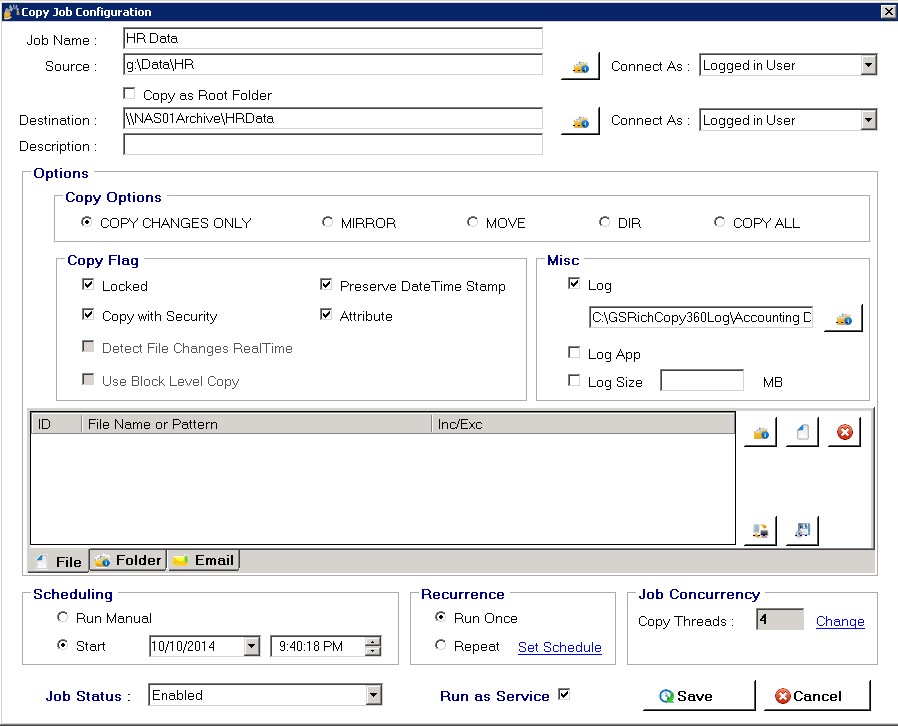Switch to the Email tab

click(204, 561)
